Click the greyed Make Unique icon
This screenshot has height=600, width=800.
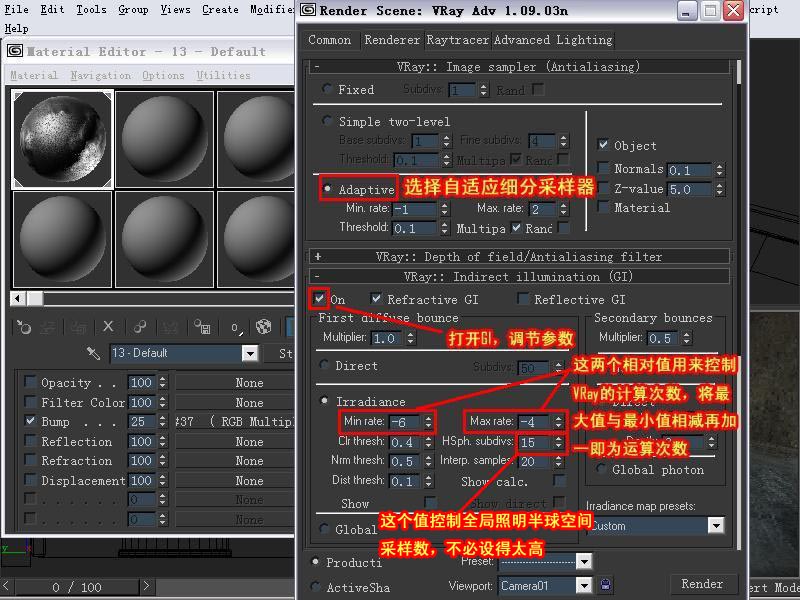click(x=169, y=327)
